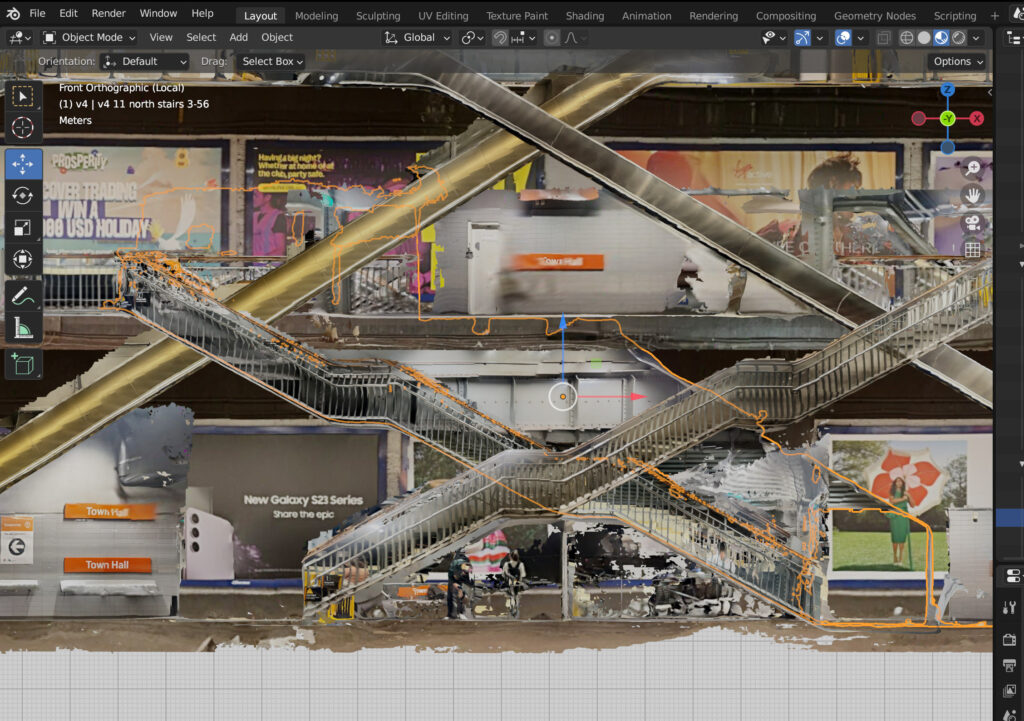
Task: Switch orthographic/perspective grid gizmo
Action: pos(973,249)
